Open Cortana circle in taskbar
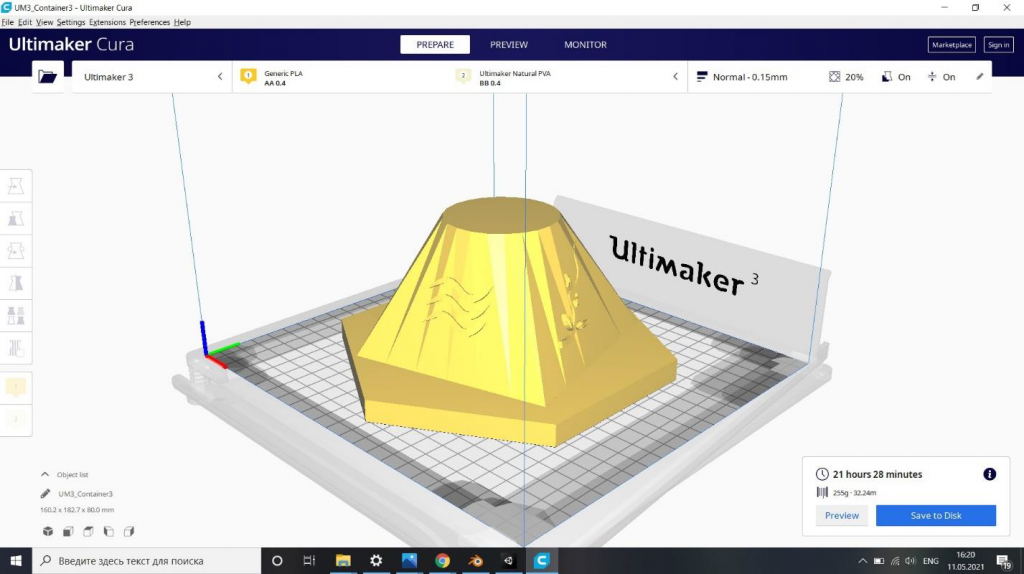This screenshot has height=574, width=1024. pos(277,560)
